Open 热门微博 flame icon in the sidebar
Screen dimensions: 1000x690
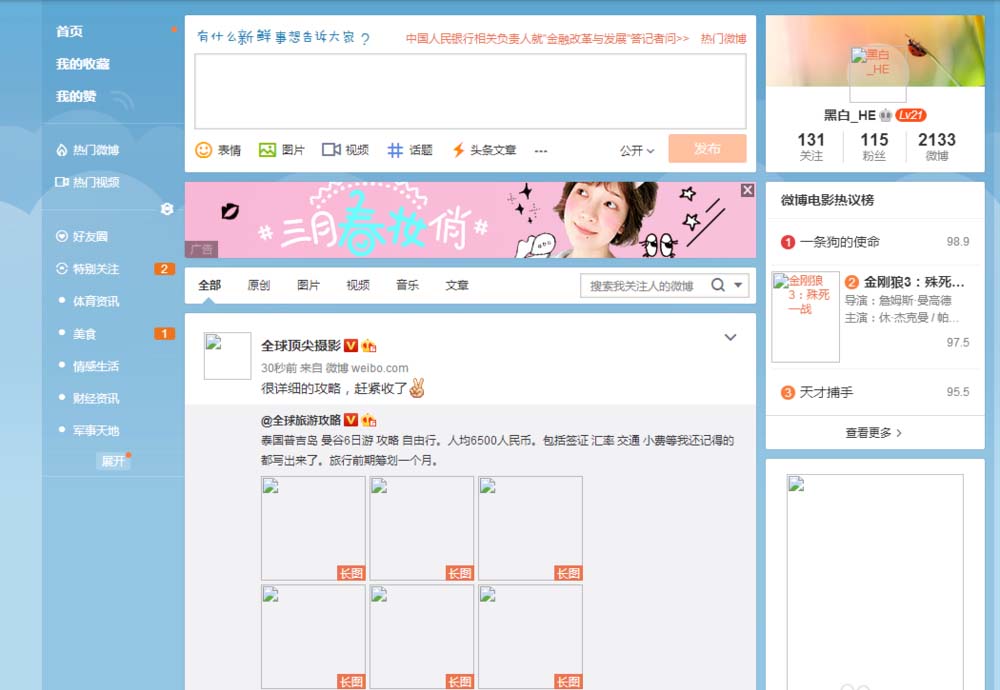coord(62,150)
